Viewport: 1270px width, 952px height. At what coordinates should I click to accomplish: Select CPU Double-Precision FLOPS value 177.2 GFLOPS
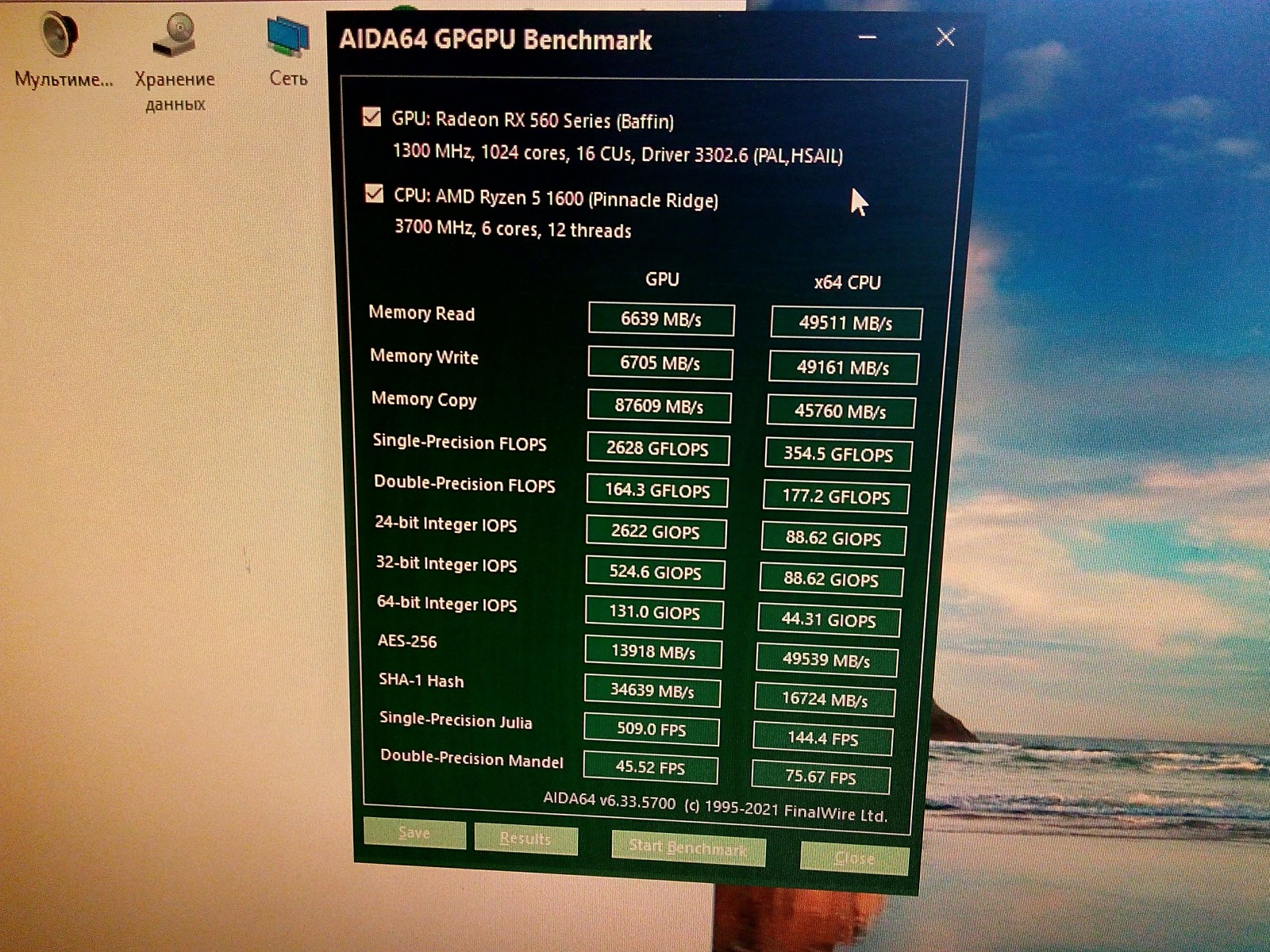[x=836, y=497]
